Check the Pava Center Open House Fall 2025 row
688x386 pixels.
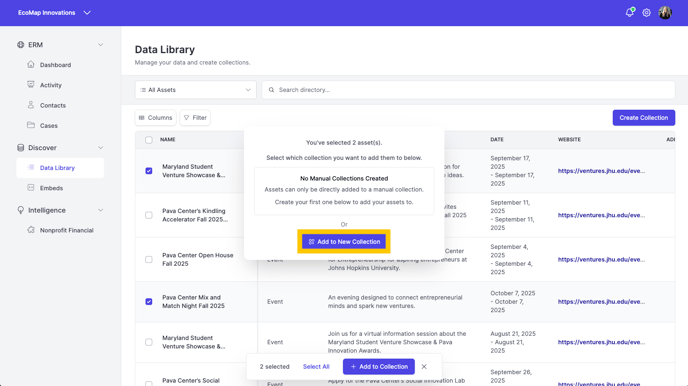point(149,259)
